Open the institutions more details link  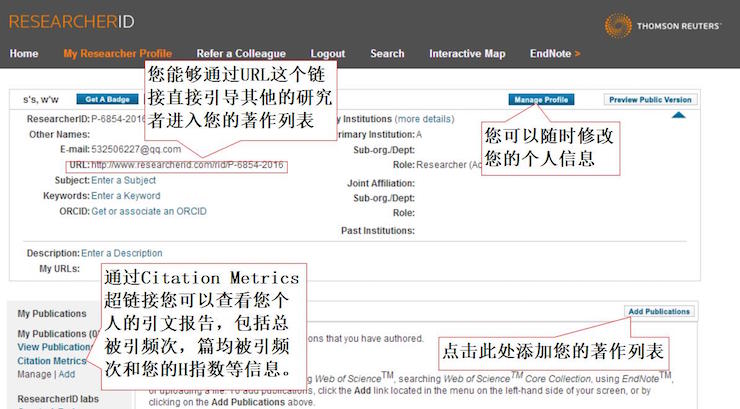(x=424, y=119)
